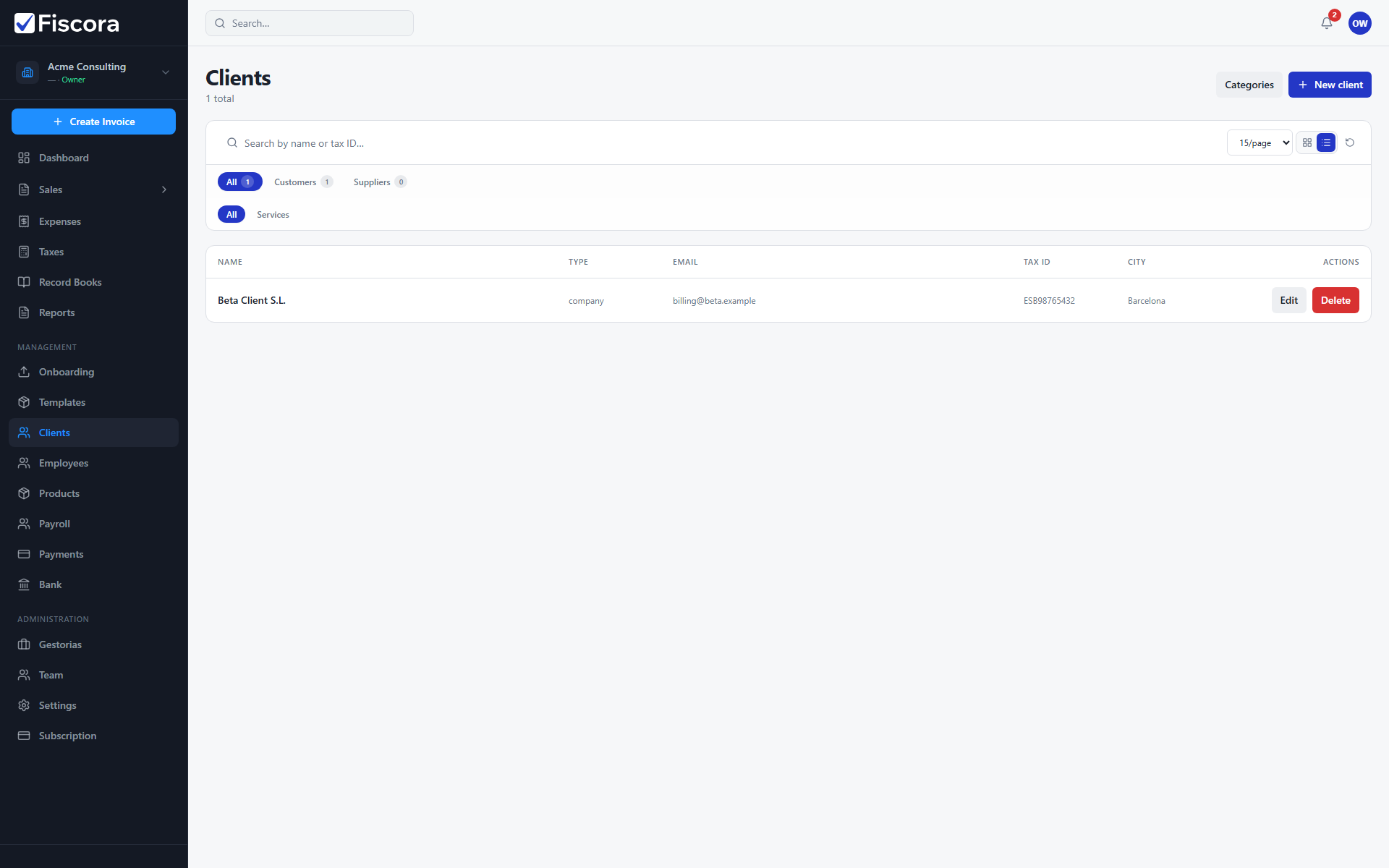Screen dimensions: 1389x868
Task: Switch to grid view layout
Action: (1307, 143)
